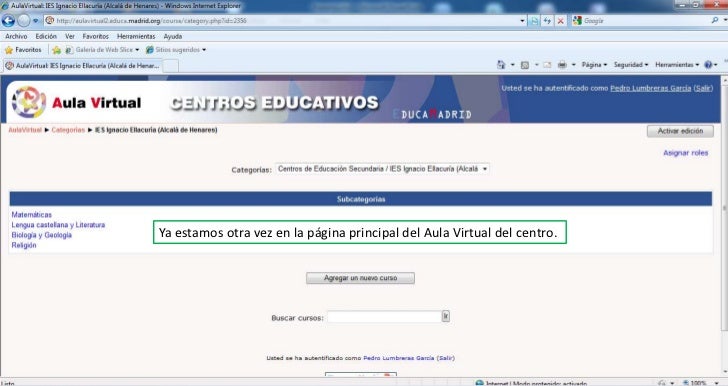Open the Ver menu
Viewport: 728px width, 386px height.
tap(70, 36)
